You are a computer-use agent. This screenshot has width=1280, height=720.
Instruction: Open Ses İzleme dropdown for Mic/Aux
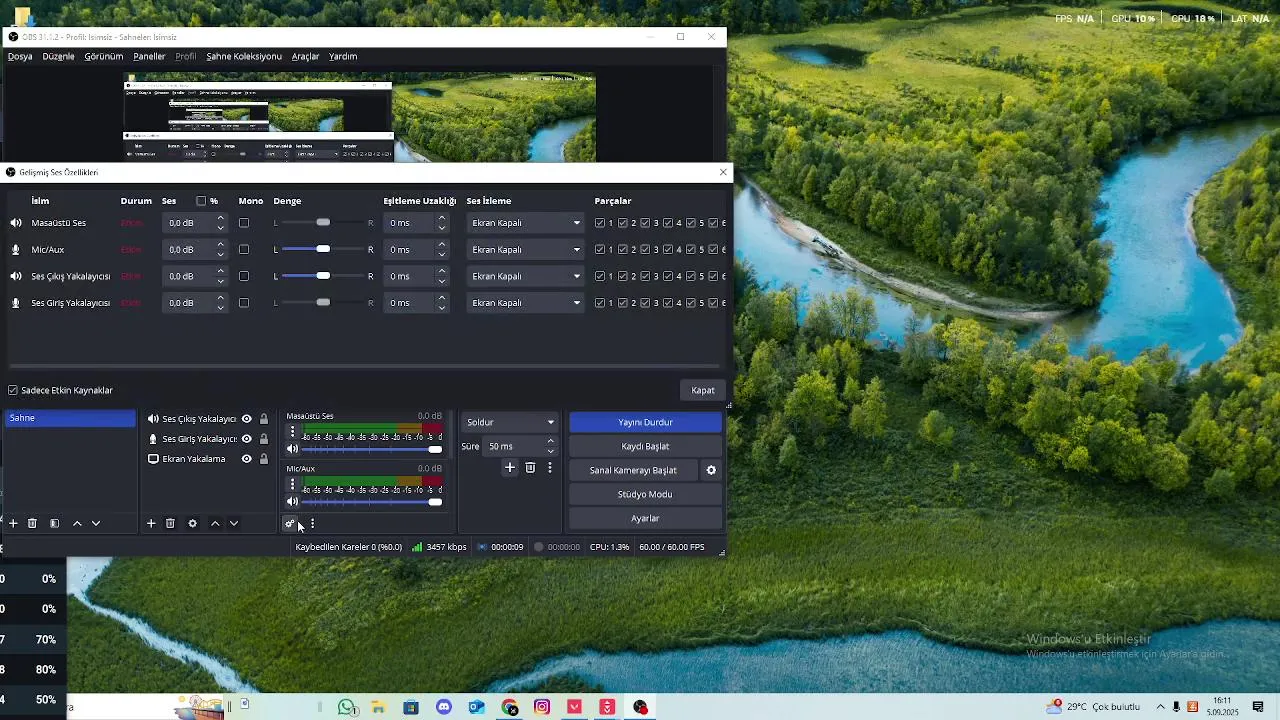coord(525,249)
